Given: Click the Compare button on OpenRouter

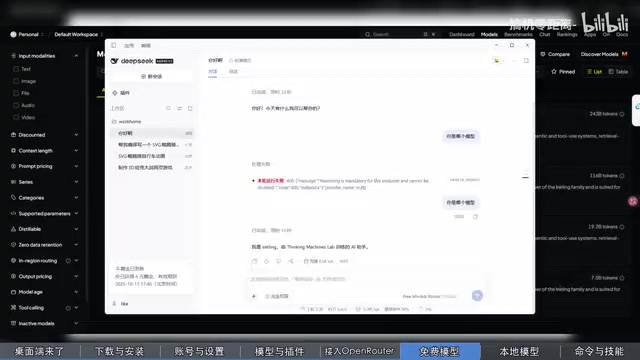Looking at the screenshot, I should coord(555,54).
